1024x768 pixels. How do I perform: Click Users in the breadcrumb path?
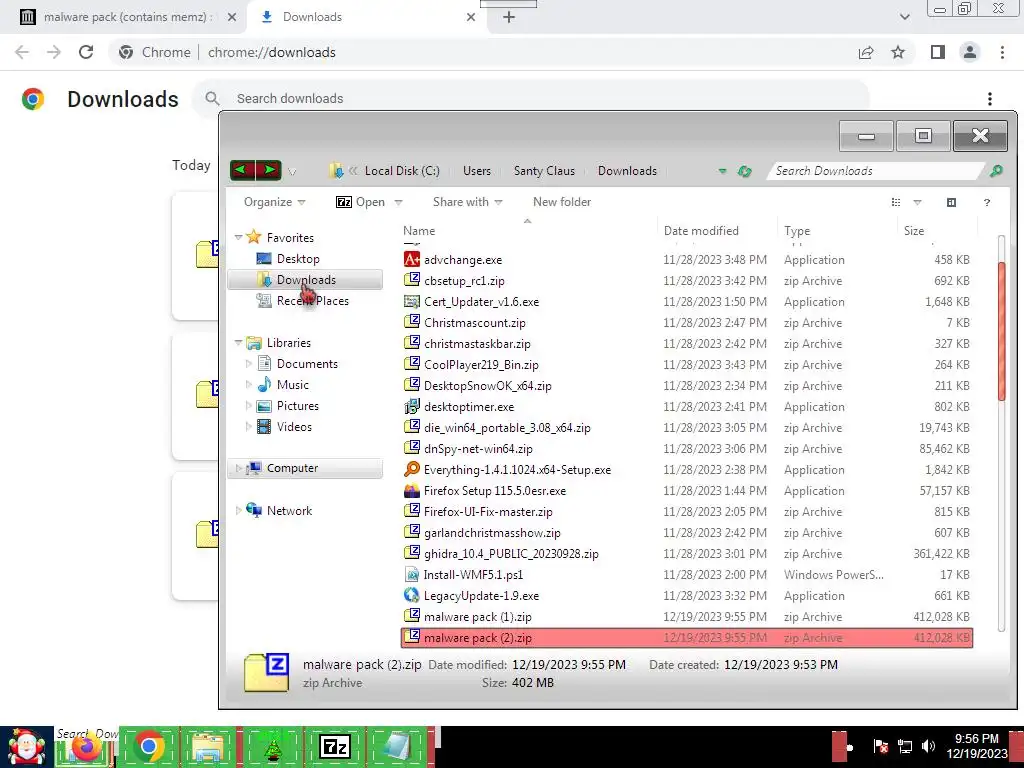tap(477, 170)
